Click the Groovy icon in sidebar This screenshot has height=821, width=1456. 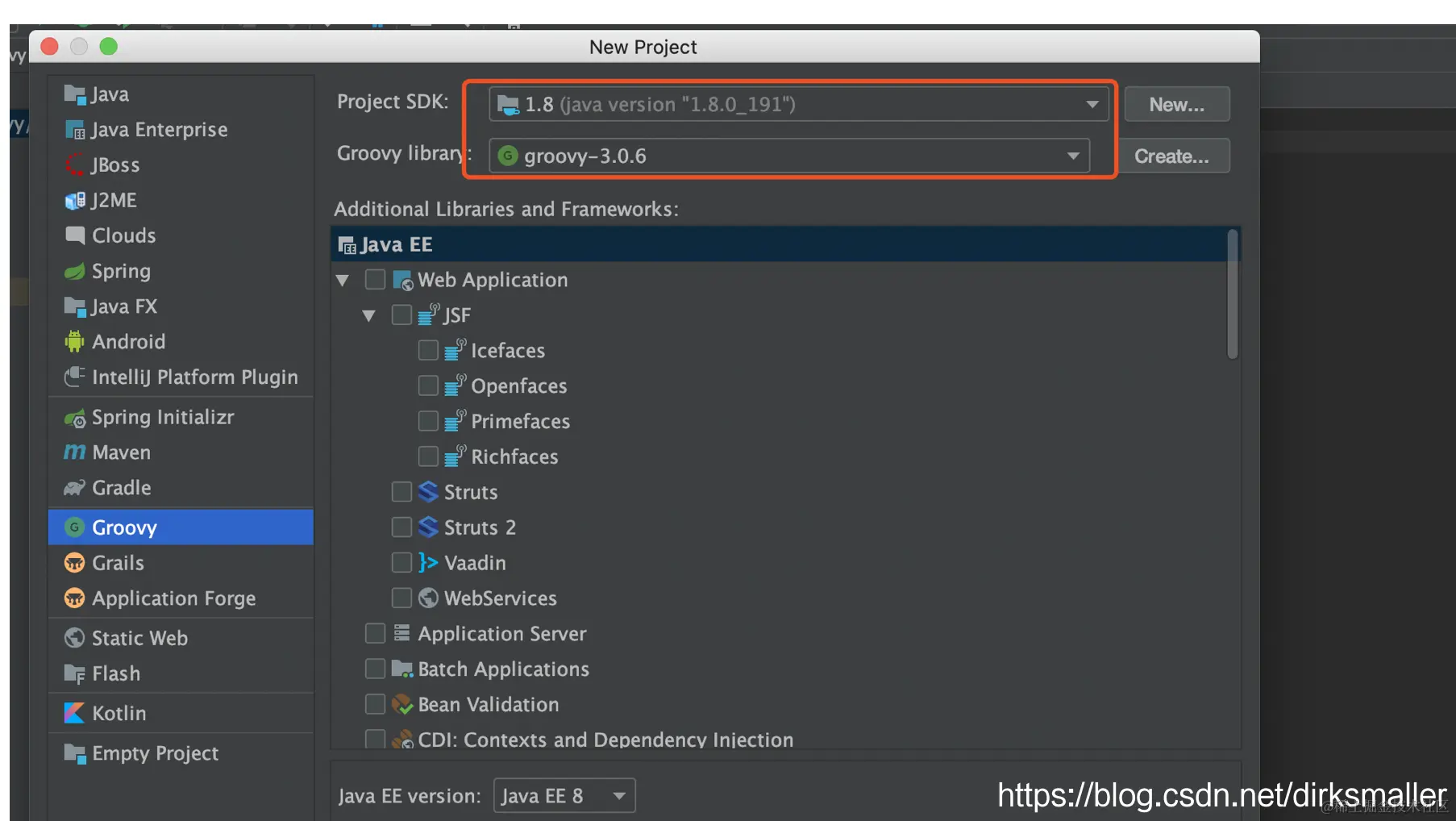(x=74, y=527)
